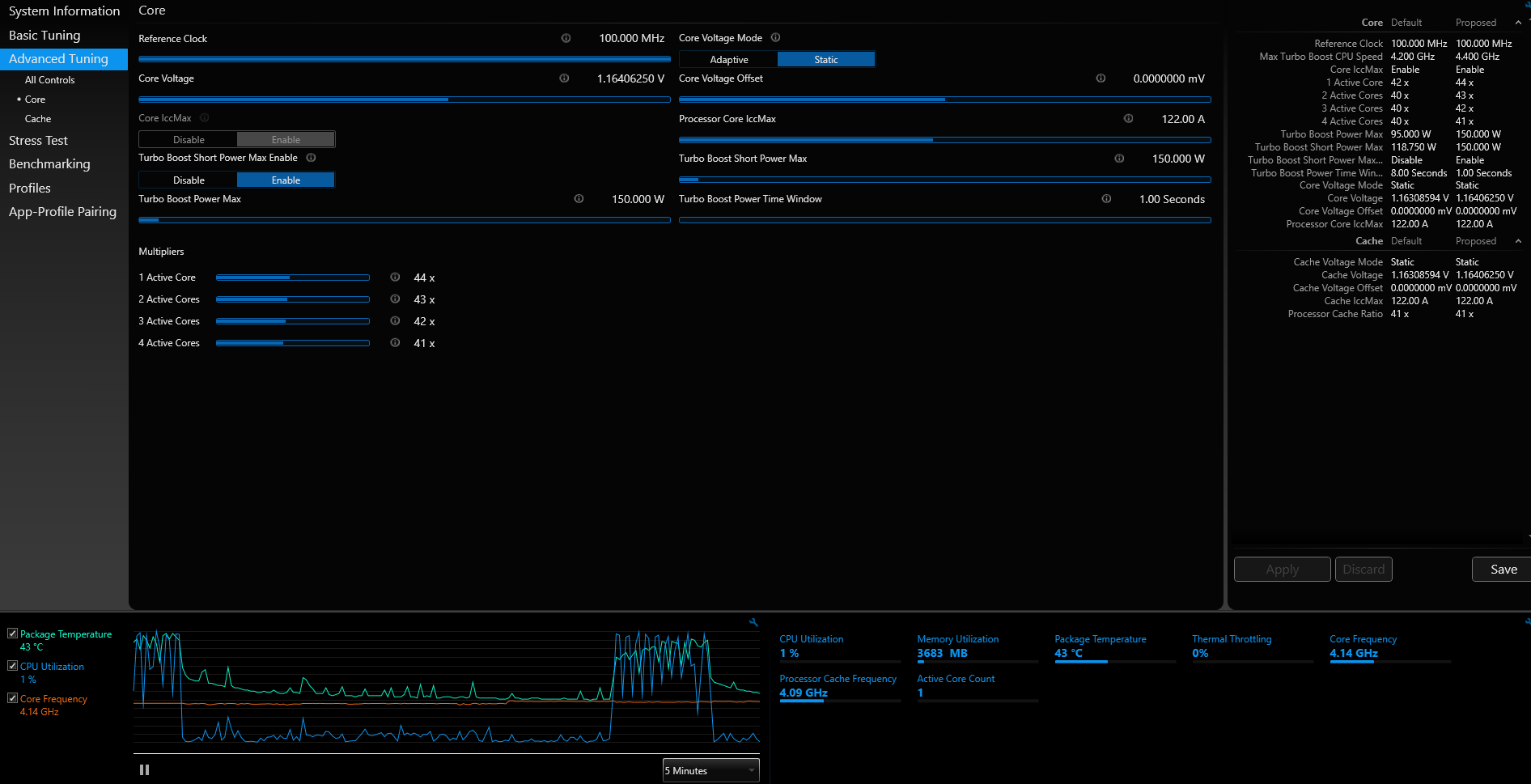
Task: Open graph settings wrench icon
Action: coord(753,622)
